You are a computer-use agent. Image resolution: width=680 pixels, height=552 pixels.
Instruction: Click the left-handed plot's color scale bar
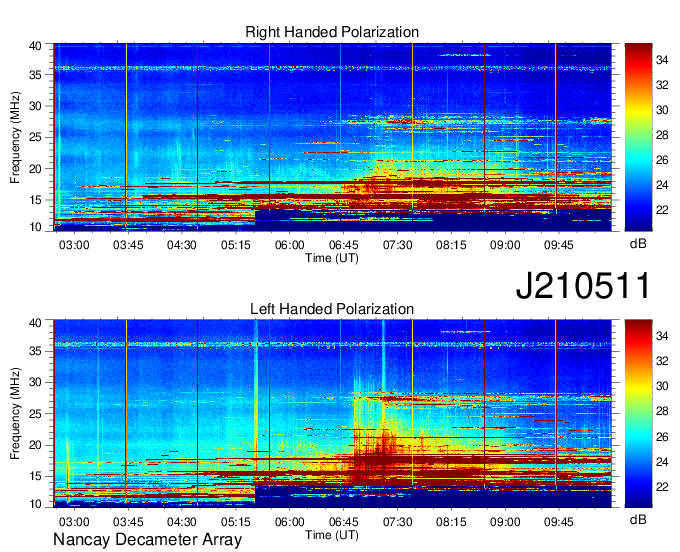pyautogui.click(x=638, y=414)
